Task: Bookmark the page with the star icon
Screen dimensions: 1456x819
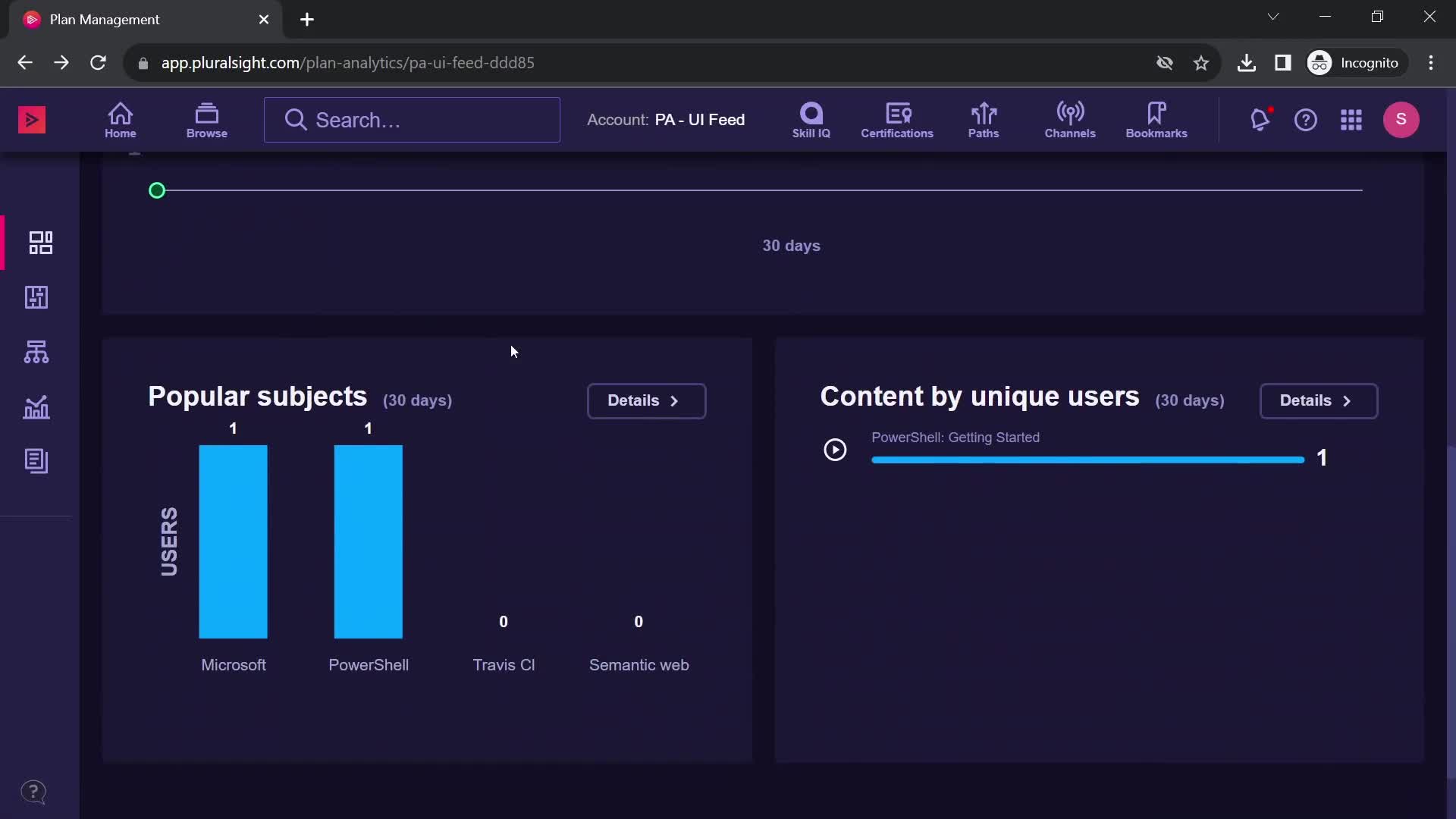Action: pyautogui.click(x=1200, y=63)
